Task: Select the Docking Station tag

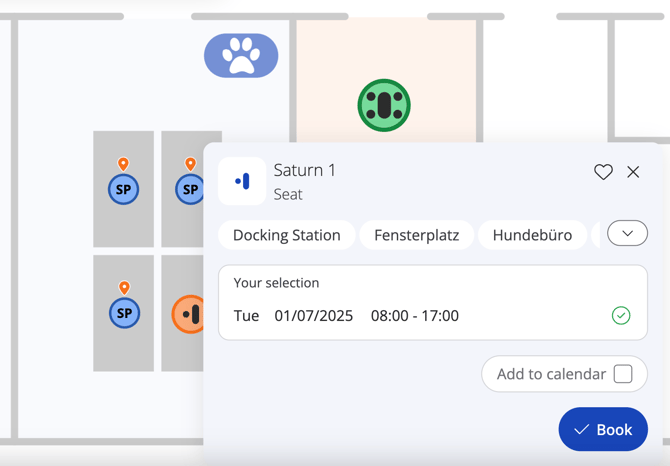Action: [x=287, y=235]
